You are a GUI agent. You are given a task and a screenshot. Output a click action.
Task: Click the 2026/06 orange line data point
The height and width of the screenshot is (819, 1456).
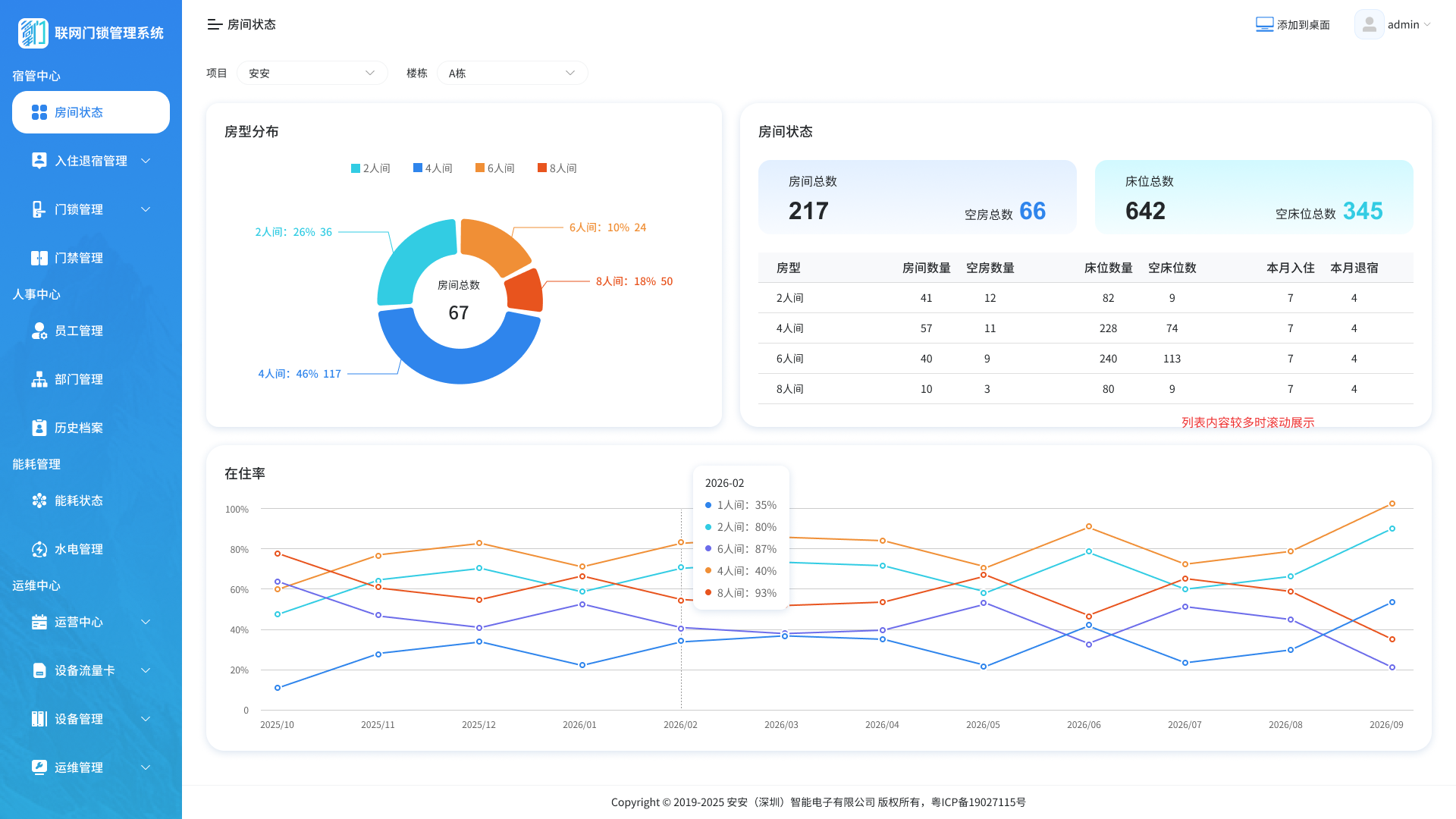tap(1089, 526)
